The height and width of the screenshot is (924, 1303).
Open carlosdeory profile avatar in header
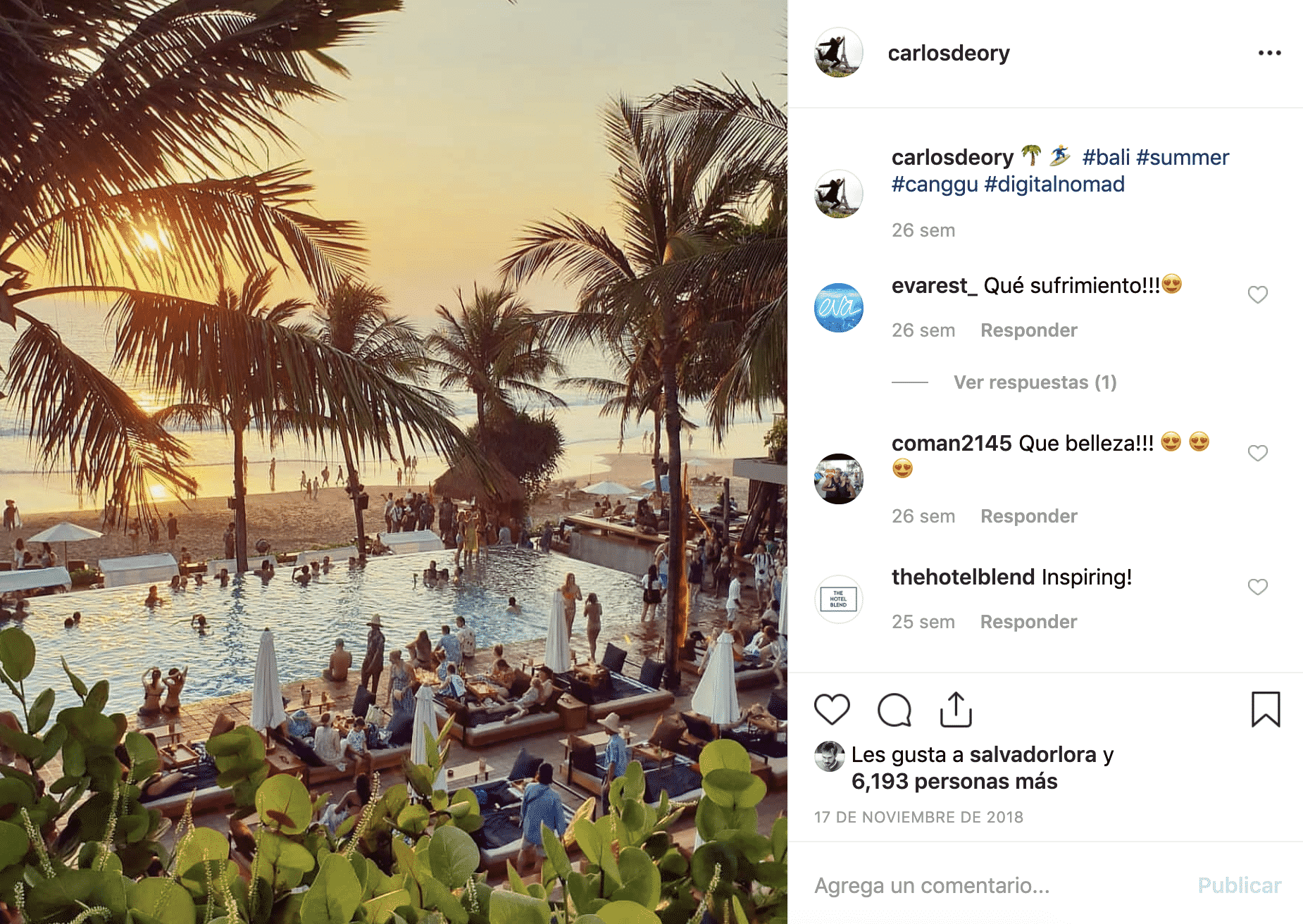click(x=839, y=53)
